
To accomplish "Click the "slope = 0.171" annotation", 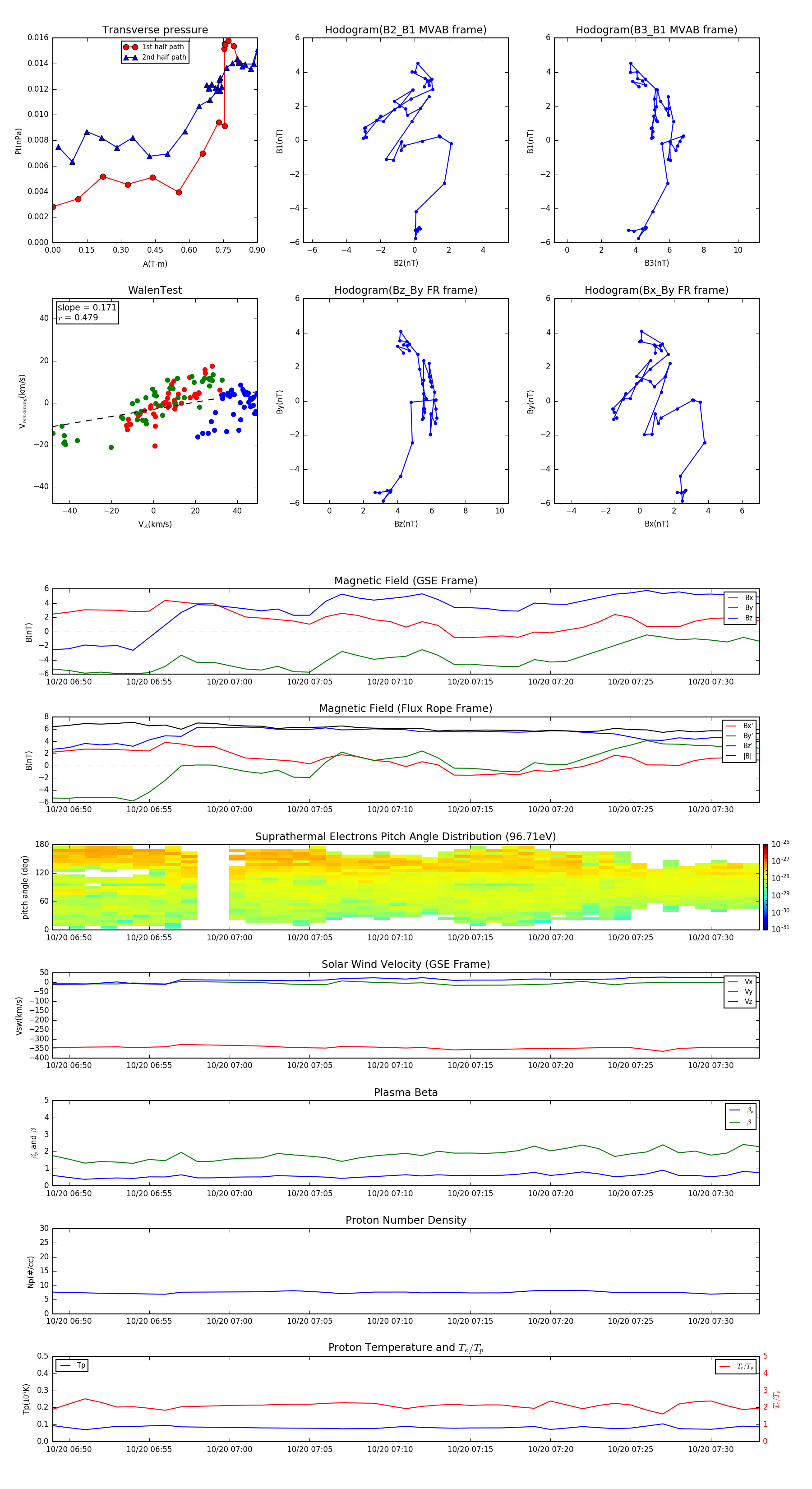I will coord(87,308).
